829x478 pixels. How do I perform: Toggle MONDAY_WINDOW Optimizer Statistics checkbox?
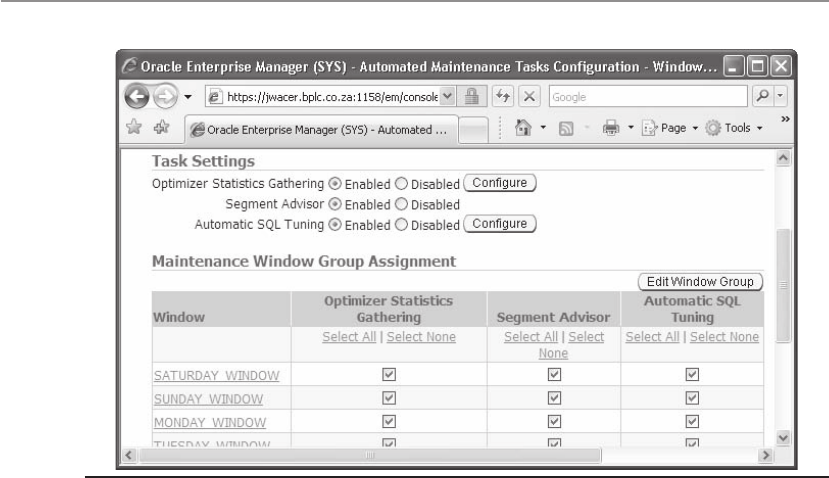tap(389, 421)
